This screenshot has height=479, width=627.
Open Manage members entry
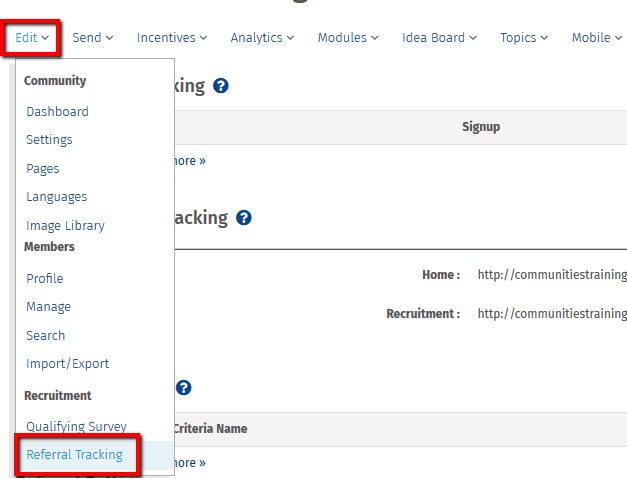(48, 307)
